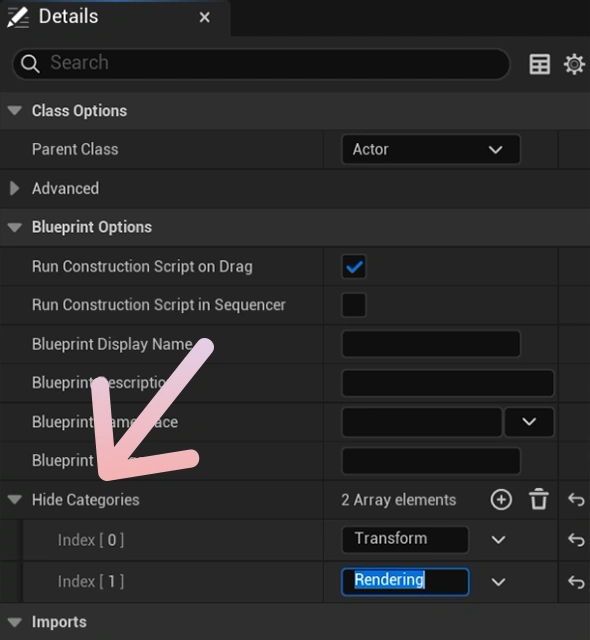Click the search magnifier icon
Viewport: 590px width, 640px height.
point(30,64)
